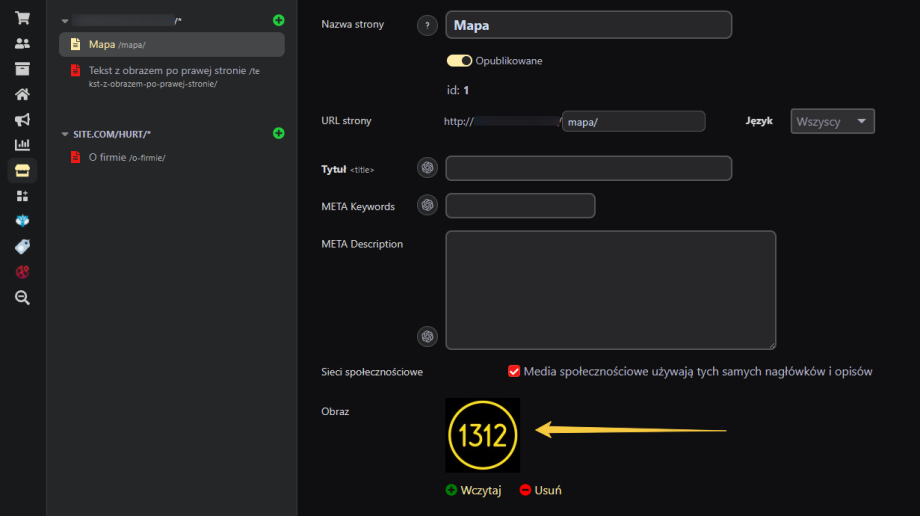
Task: Click the help question mark next to Nazwa strony
Action: [427, 25]
